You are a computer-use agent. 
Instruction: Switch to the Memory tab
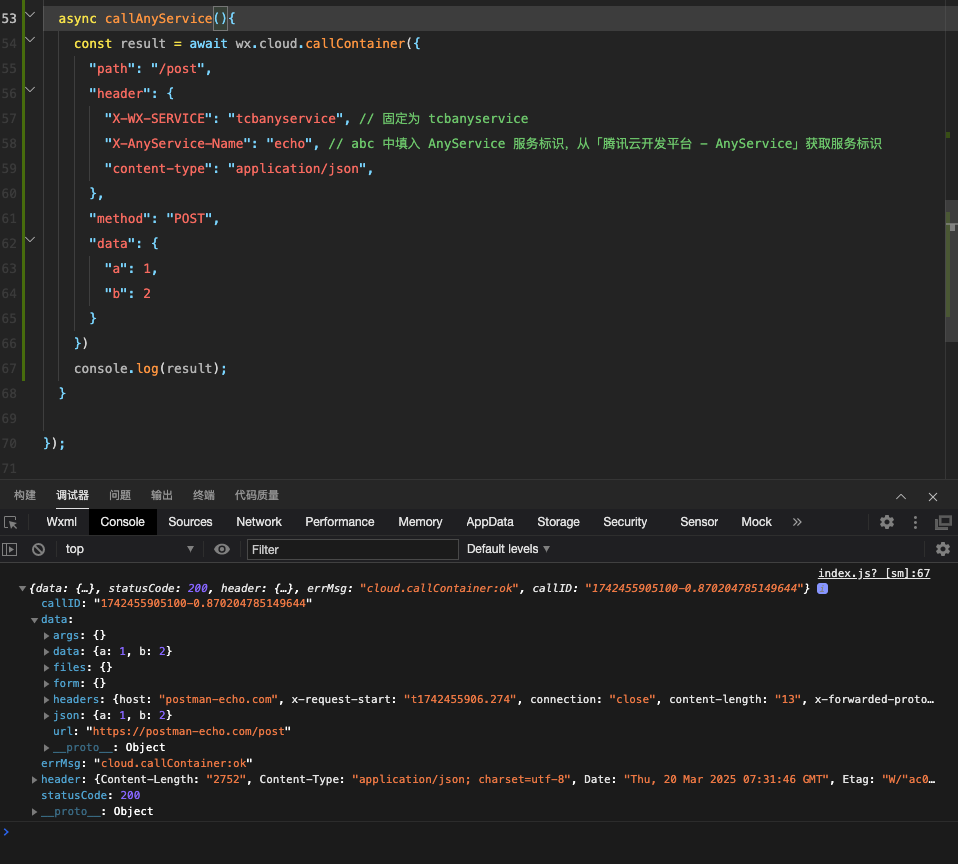pos(420,522)
